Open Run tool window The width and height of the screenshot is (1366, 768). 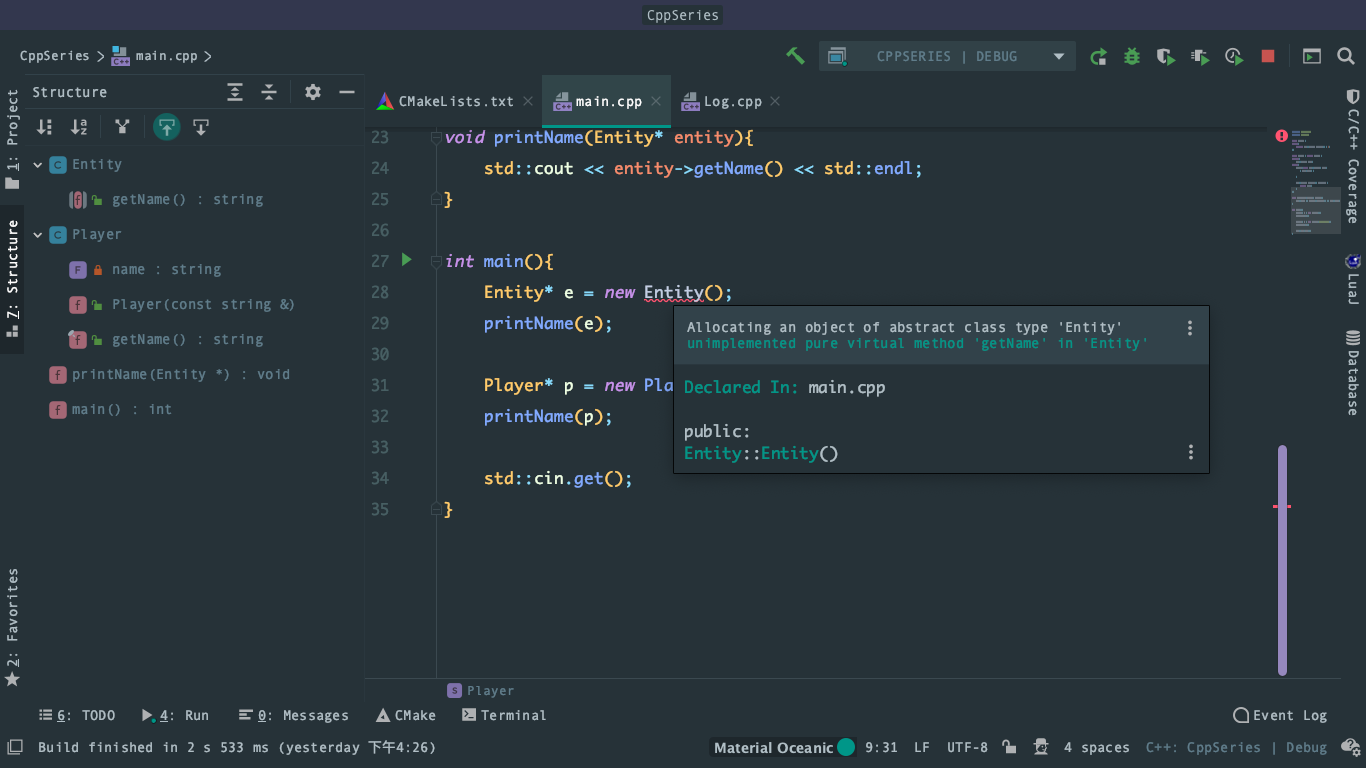point(176,716)
